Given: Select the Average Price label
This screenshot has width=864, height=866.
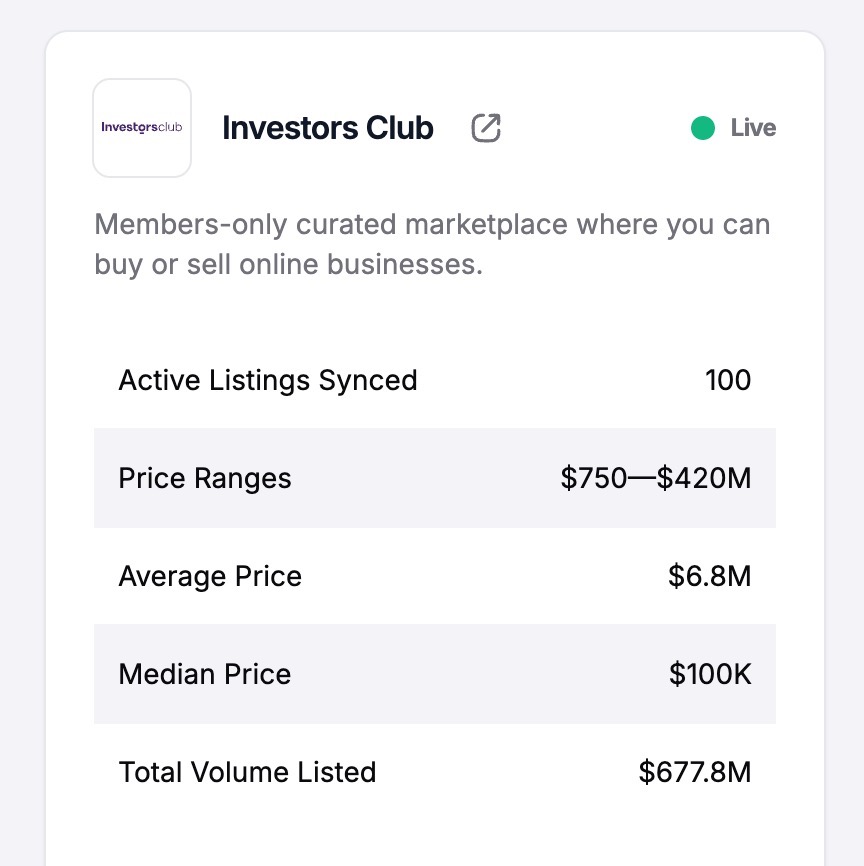Looking at the screenshot, I should 210,576.
